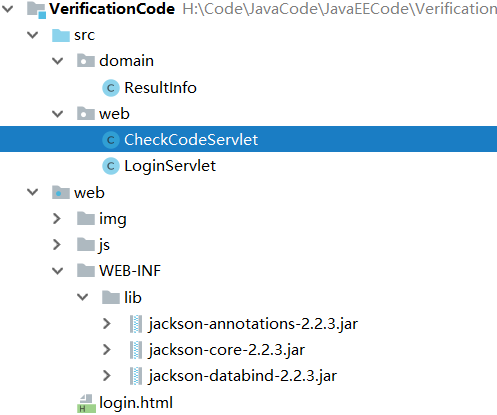The image size is (497, 415).
Task: Expand the js folder chevron
Action: pos(57,245)
